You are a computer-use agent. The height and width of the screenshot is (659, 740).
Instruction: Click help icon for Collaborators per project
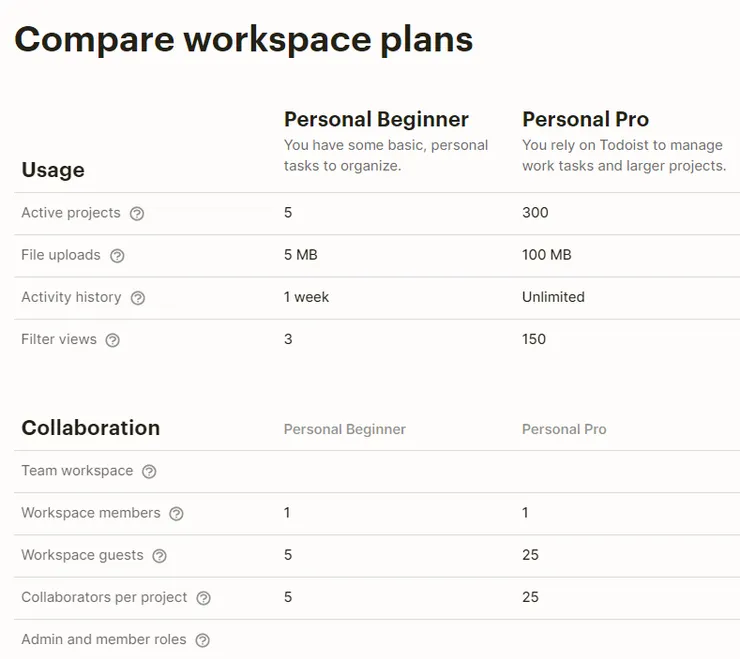click(203, 598)
